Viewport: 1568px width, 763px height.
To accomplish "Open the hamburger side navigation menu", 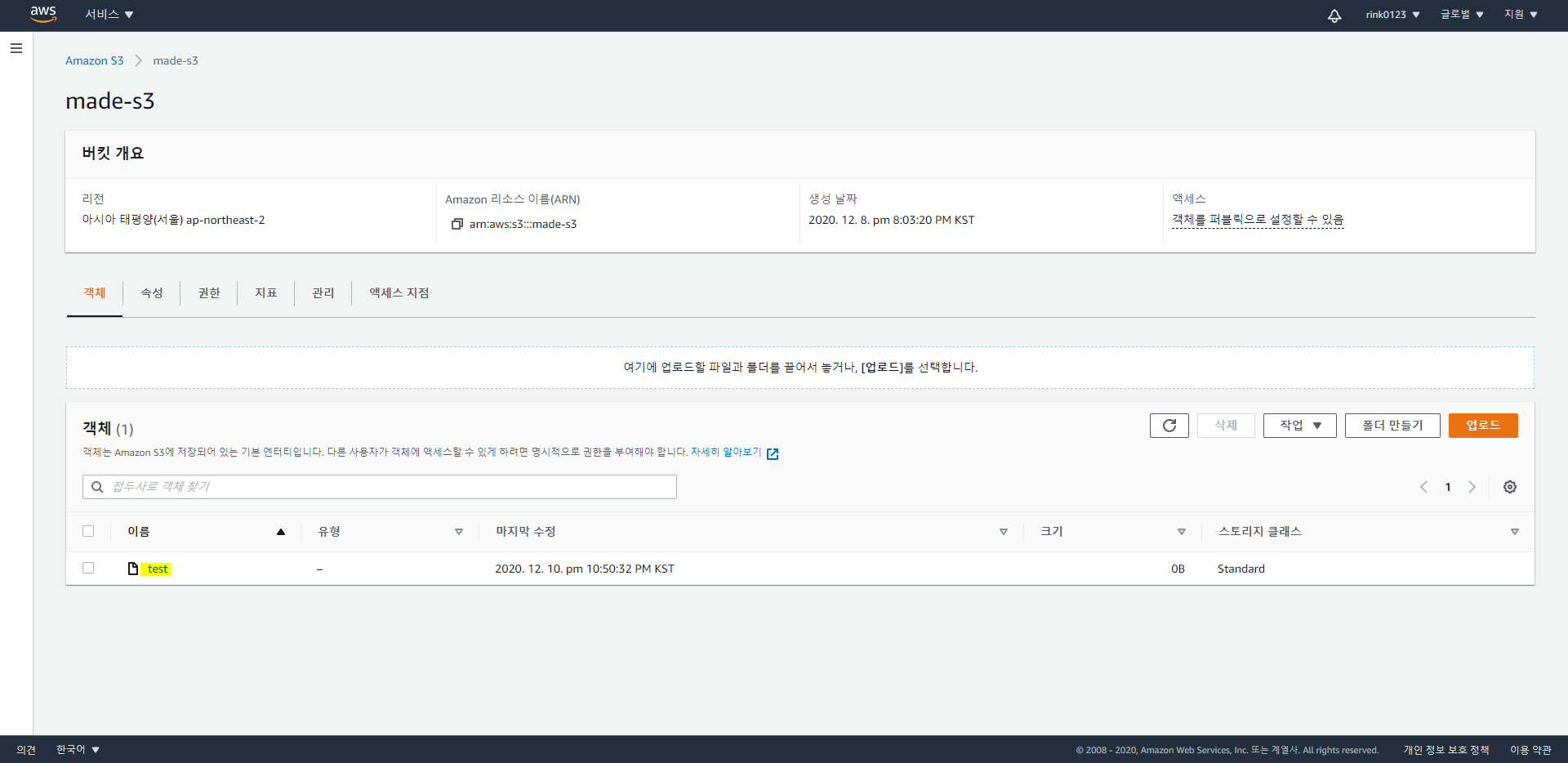I will click(x=16, y=49).
